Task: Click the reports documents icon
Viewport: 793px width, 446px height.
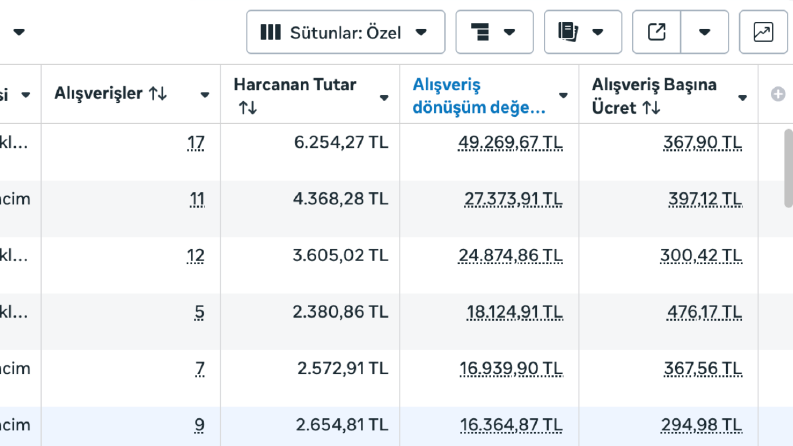Action: coord(568,32)
